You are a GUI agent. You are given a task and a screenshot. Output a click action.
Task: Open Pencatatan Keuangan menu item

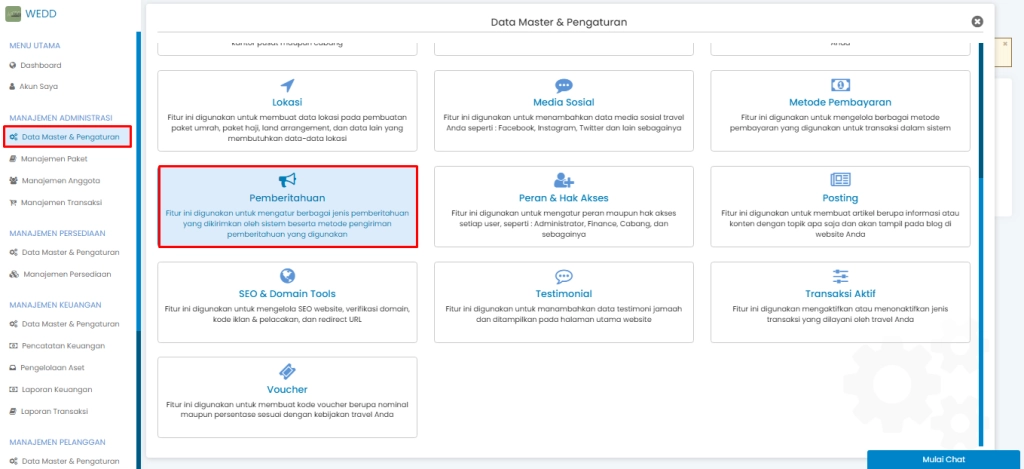pyautogui.click(x=64, y=345)
